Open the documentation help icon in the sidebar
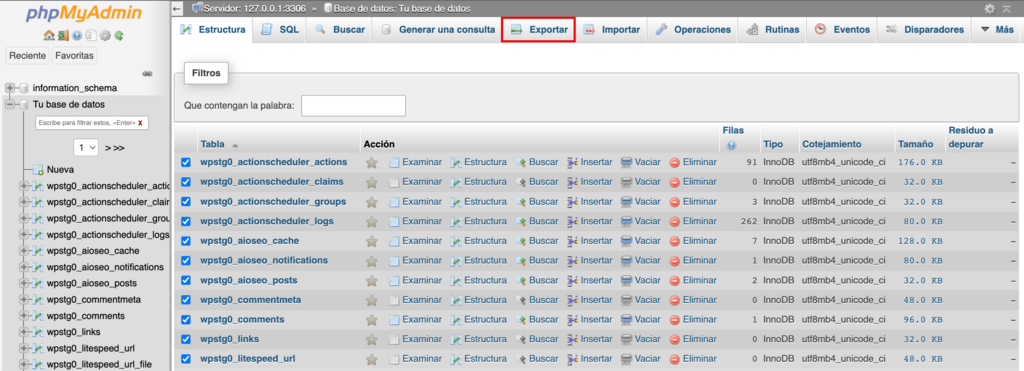This screenshot has height=371, width=1024. coord(77,36)
